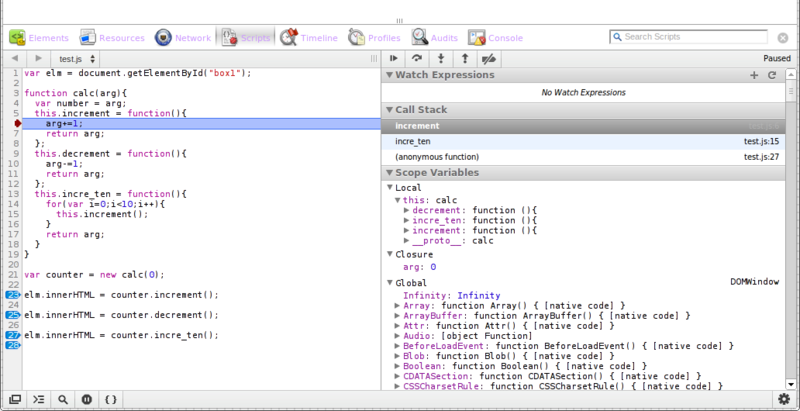The image size is (800, 411).
Task: Select the increment call stack frame
Action: [583, 126]
